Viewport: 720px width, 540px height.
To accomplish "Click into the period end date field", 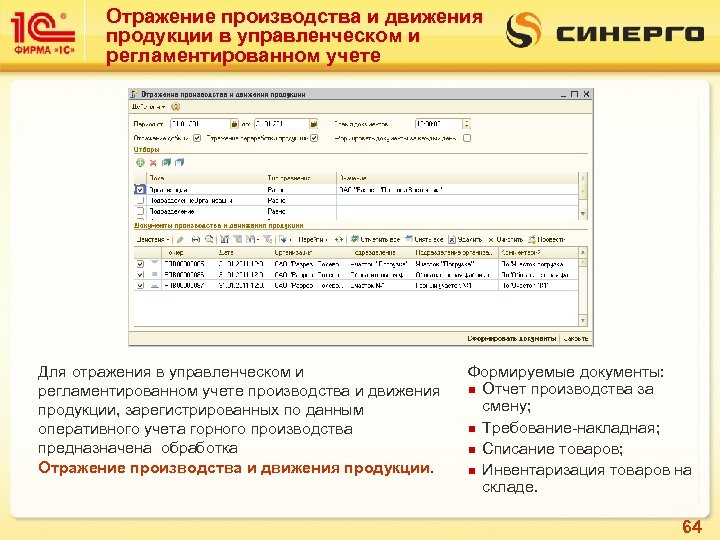I will [x=281, y=124].
